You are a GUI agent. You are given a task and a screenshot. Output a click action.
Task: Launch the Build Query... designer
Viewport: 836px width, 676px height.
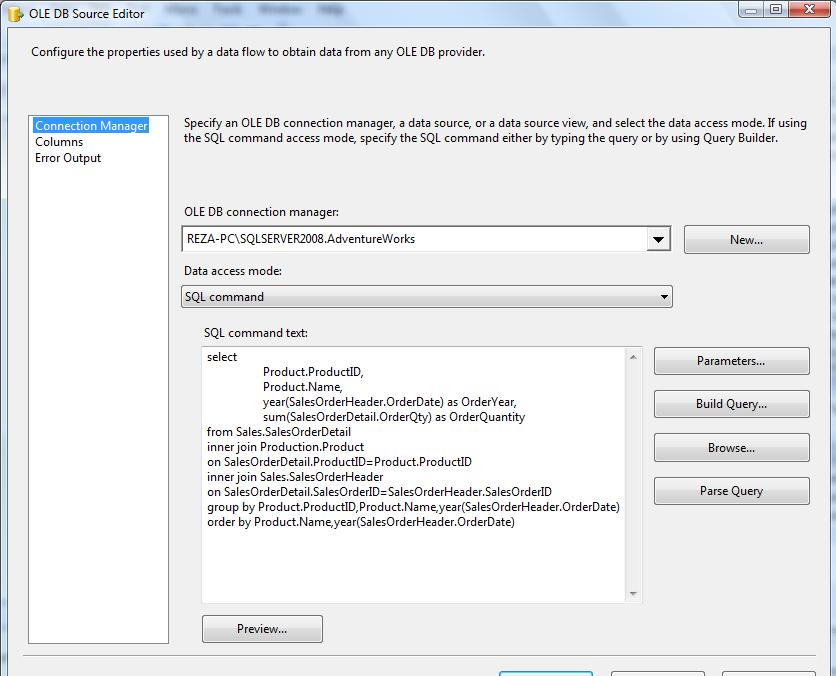point(731,405)
